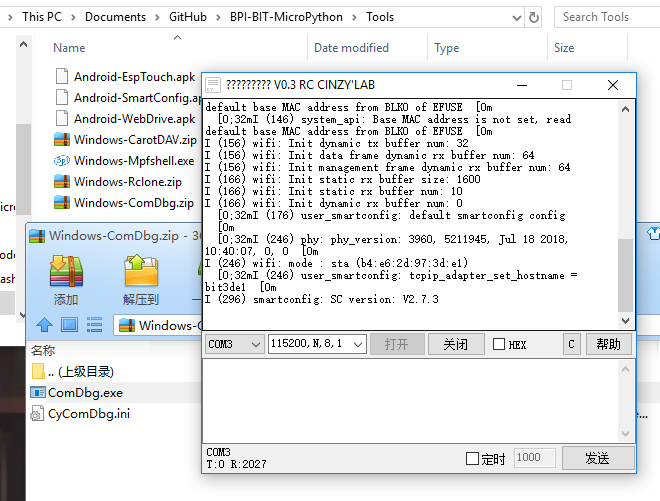The width and height of the screenshot is (660, 501).
Task: Select the CyComDbg.ini file
Action: coord(88,413)
